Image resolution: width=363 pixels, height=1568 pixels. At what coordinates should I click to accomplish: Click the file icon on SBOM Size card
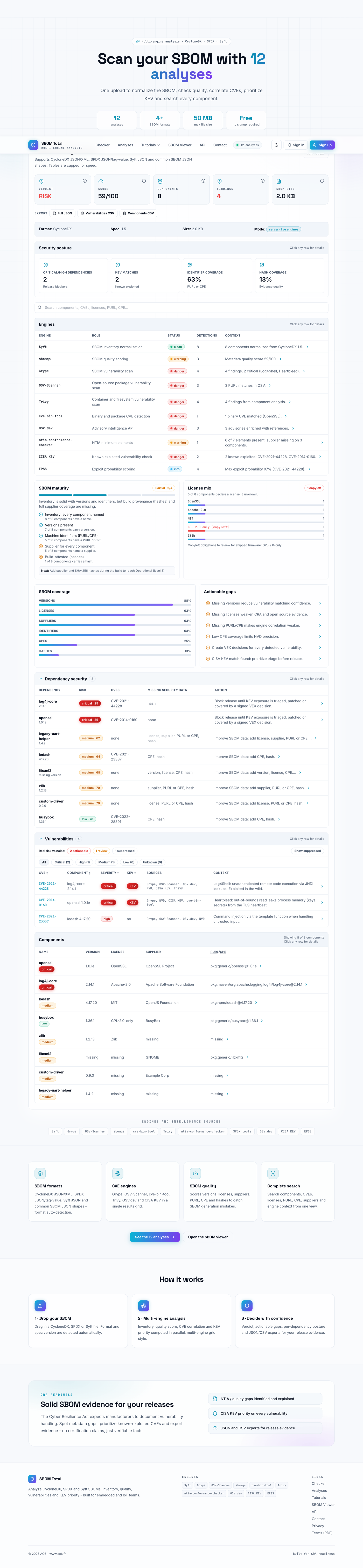(x=279, y=181)
